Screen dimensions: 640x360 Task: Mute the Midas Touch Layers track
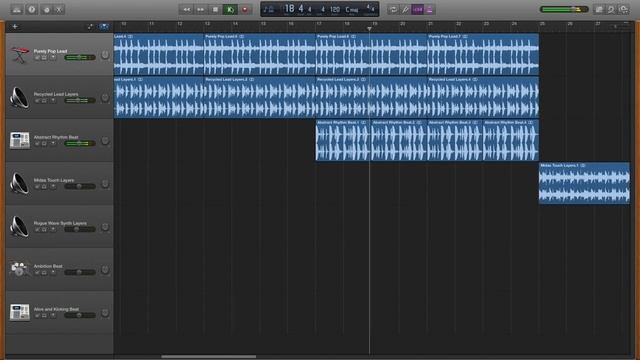[x=37, y=187]
